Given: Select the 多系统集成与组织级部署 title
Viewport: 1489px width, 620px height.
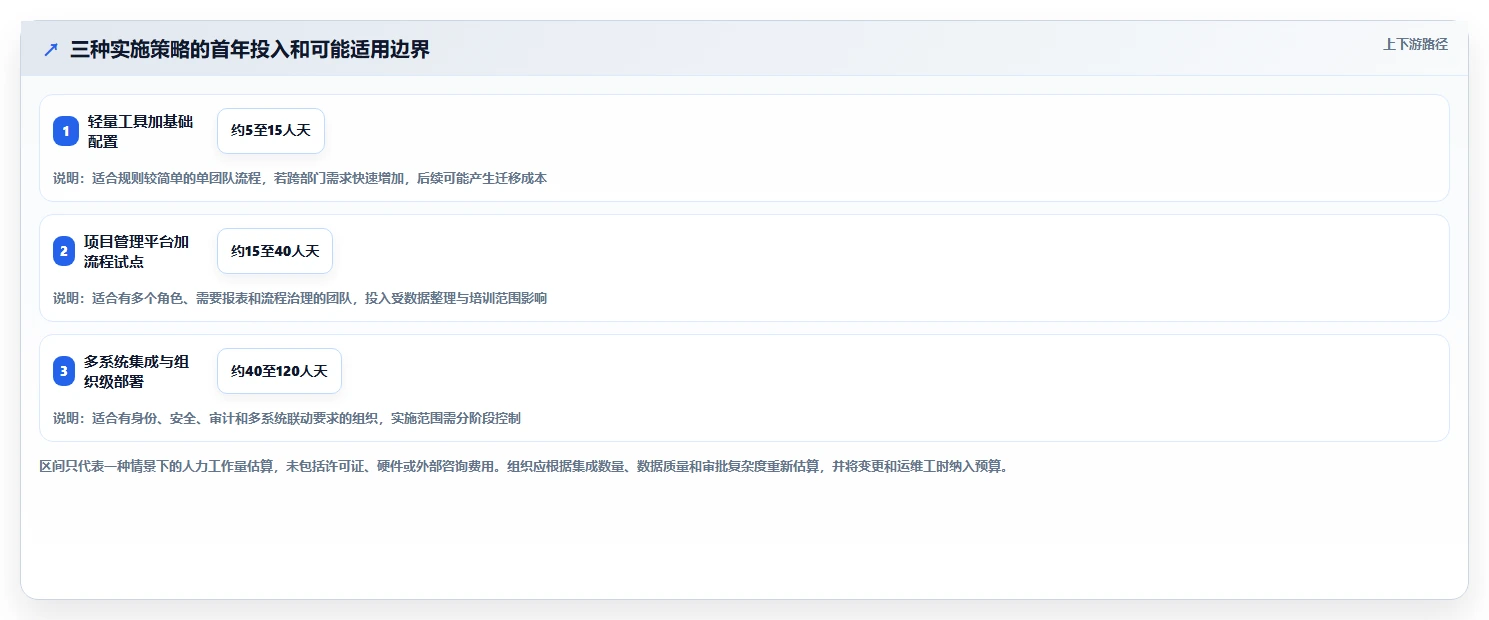Looking at the screenshot, I should (136, 371).
